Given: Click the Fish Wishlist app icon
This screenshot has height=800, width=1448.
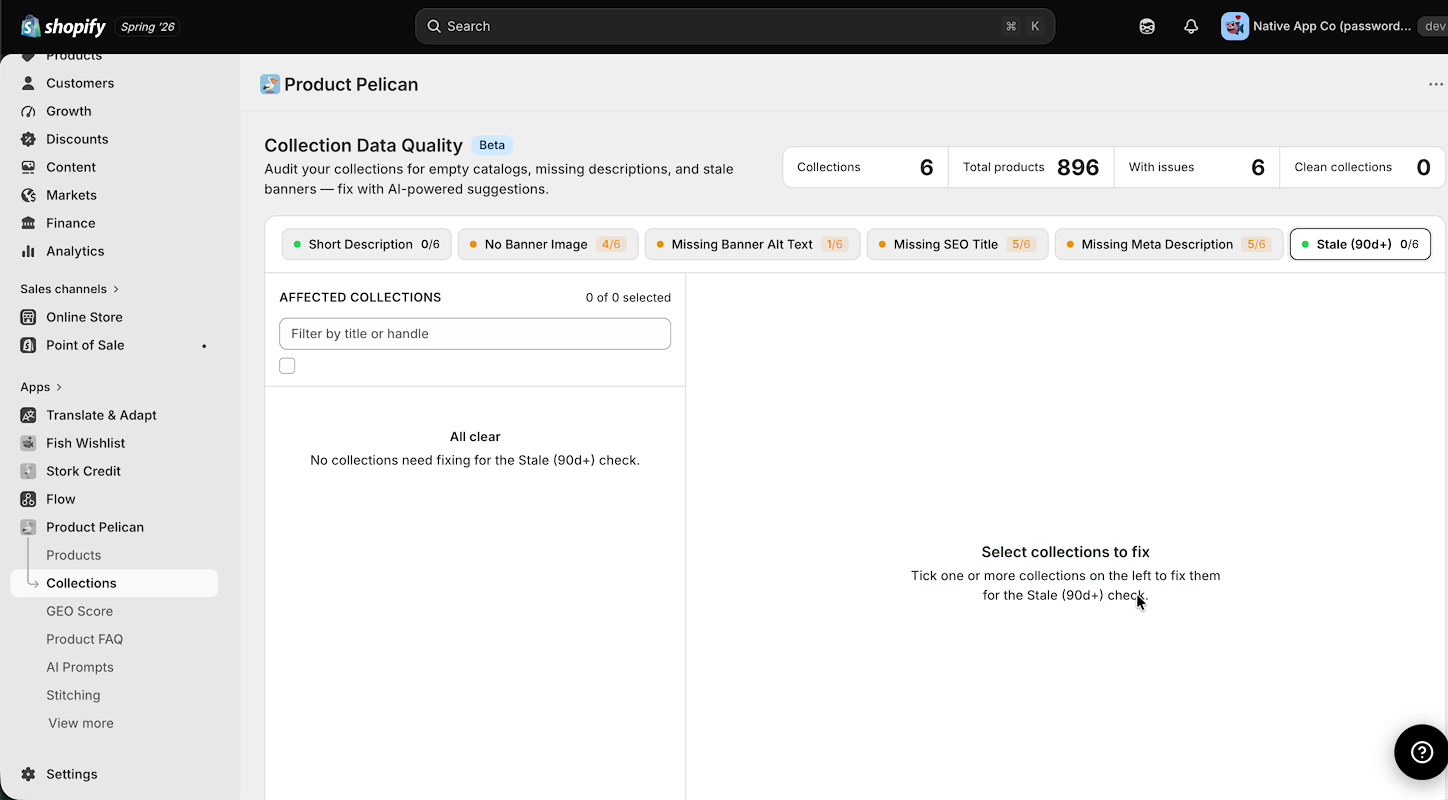Looking at the screenshot, I should (28, 443).
